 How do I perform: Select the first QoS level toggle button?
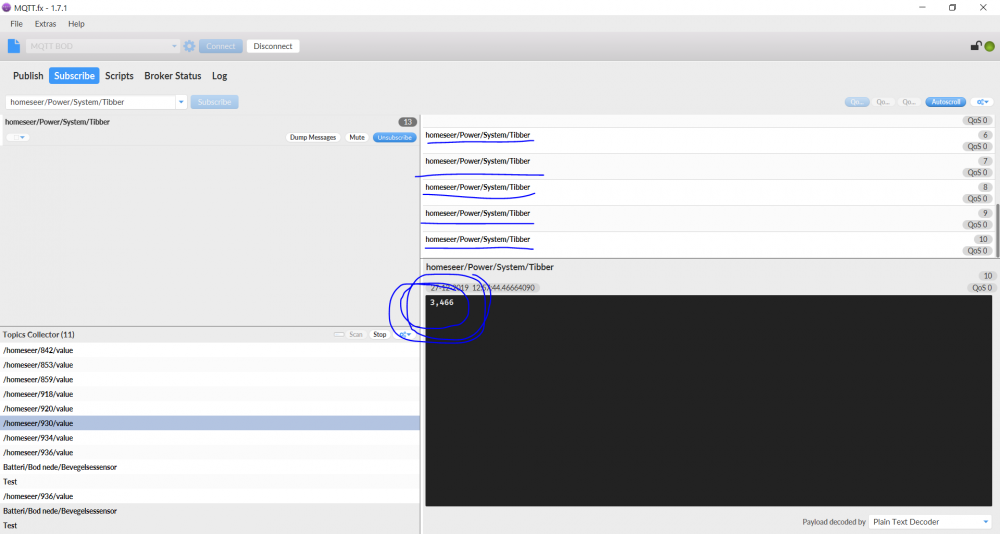857,102
